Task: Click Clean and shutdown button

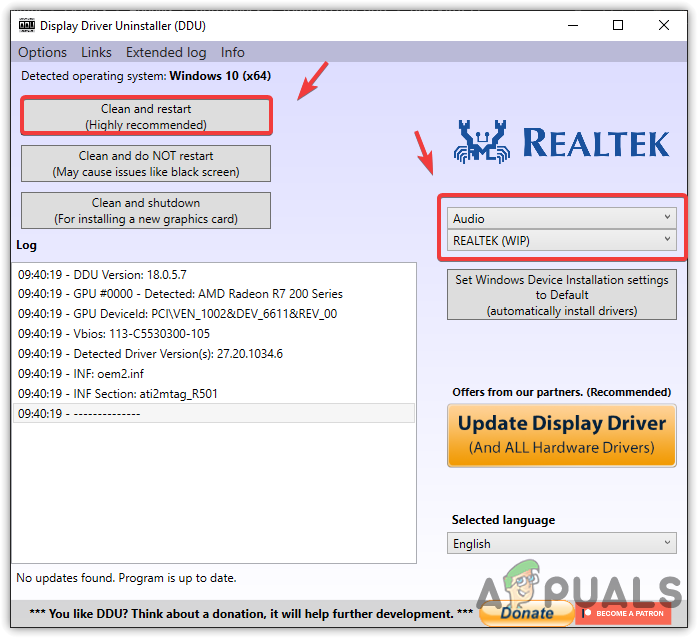Action: click(146, 211)
